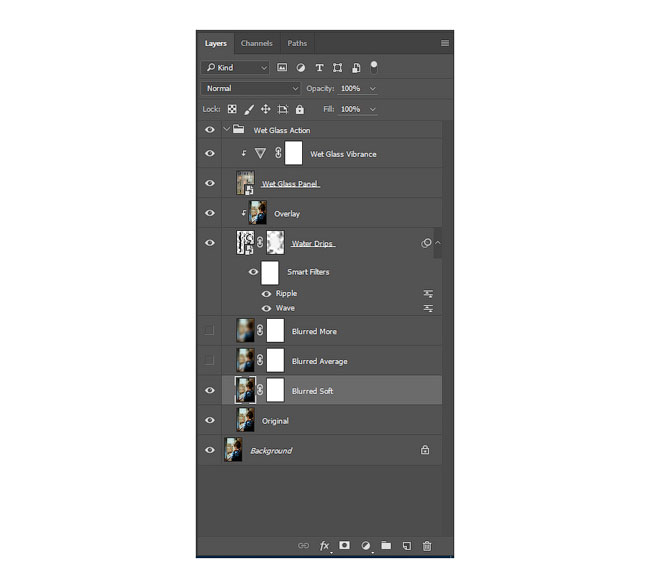Click the Background layer lock icon
The image size is (650, 588).
[425, 450]
